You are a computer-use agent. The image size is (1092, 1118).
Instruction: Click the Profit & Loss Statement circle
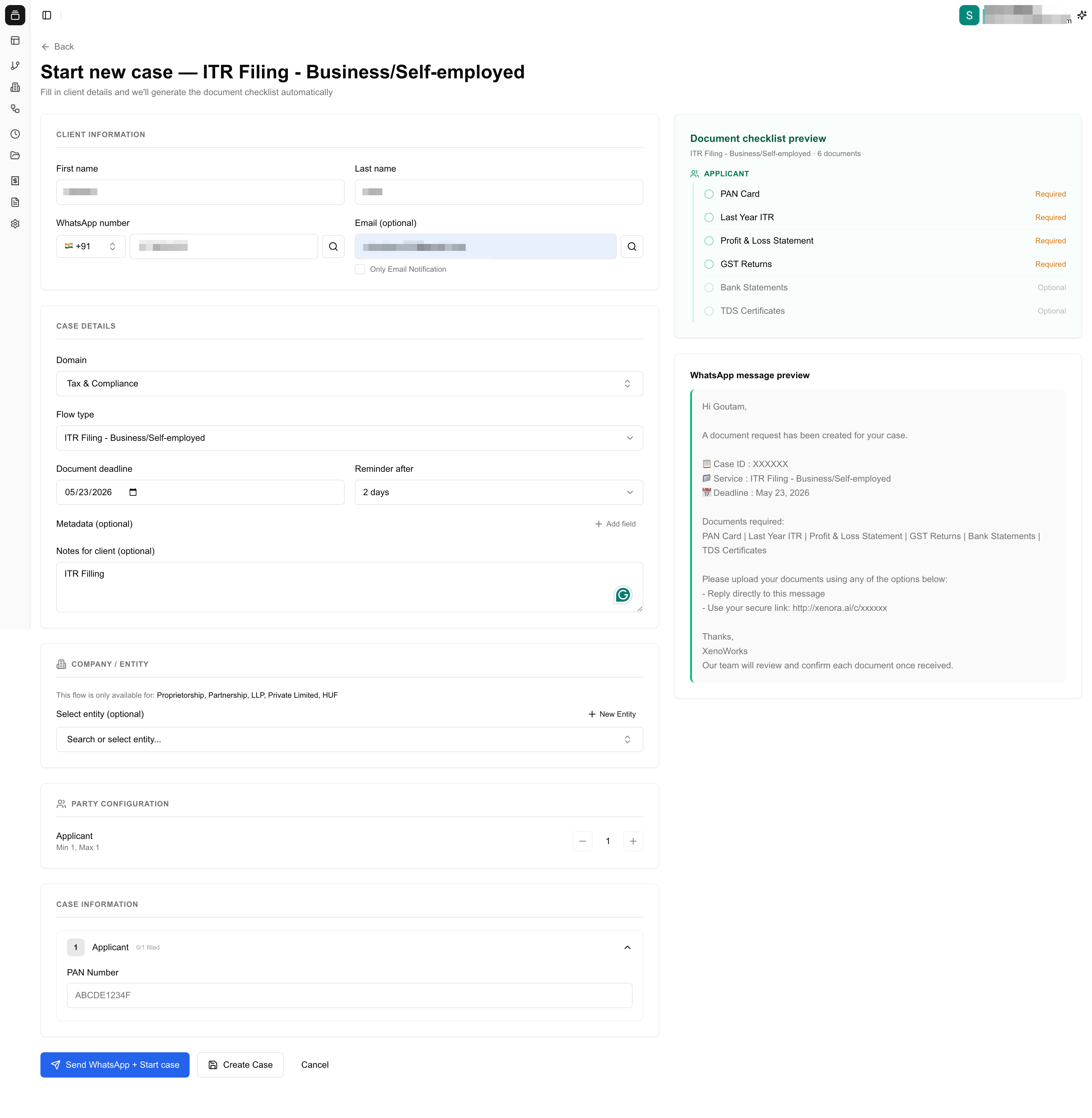coord(709,241)
